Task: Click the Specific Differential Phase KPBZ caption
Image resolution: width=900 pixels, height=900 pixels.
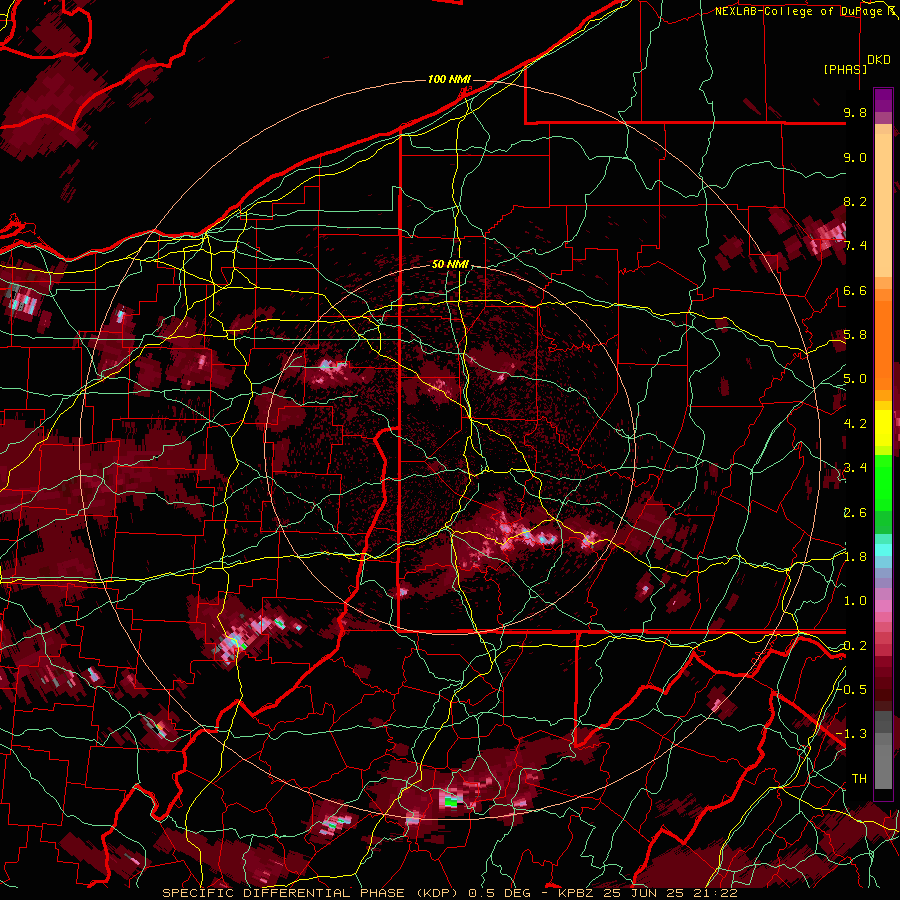Action: tap(449, 893)
